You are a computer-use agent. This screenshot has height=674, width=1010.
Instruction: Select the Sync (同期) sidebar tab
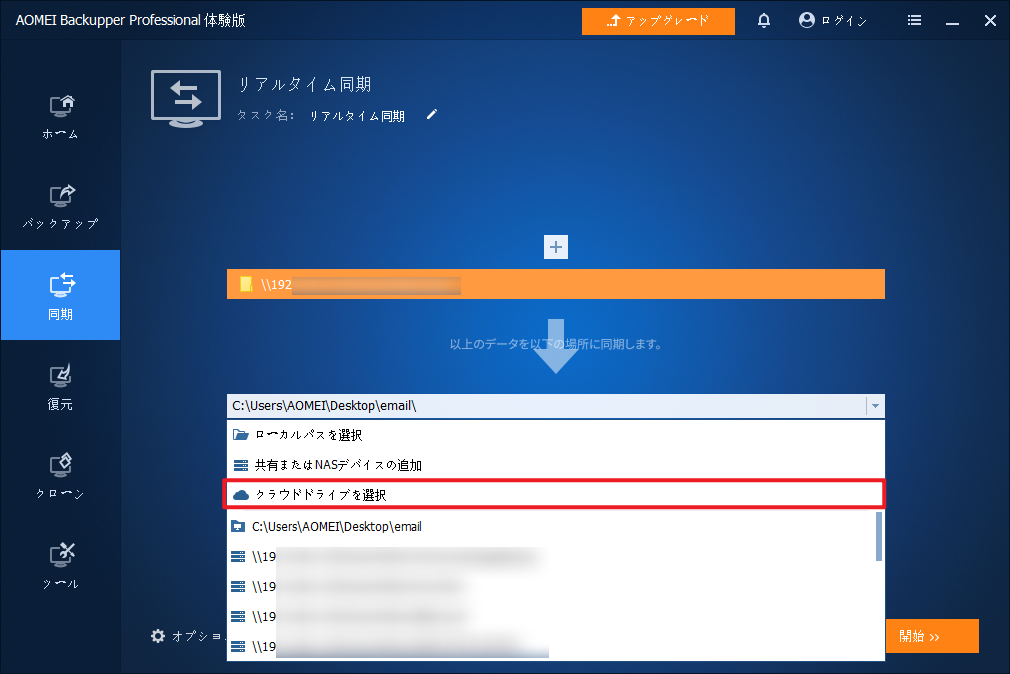(x=60, y=295)
